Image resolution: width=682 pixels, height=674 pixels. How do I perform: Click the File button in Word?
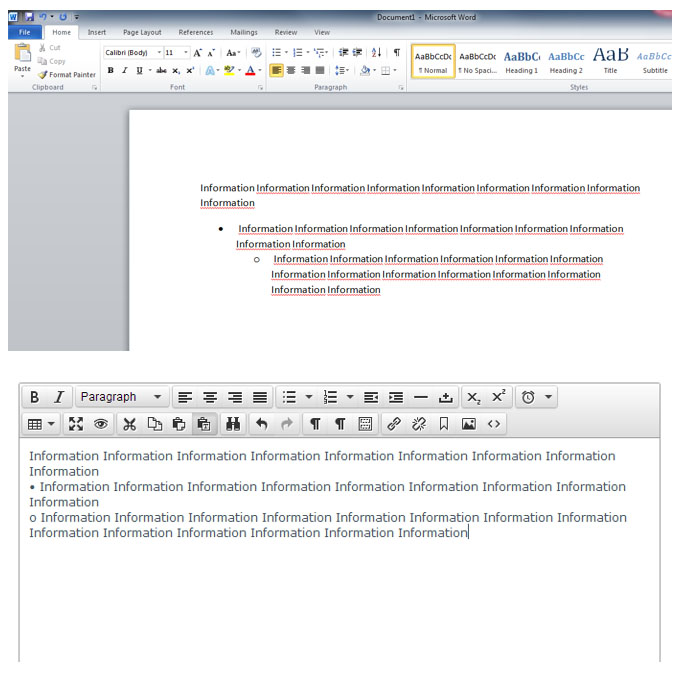pos(25,32)
